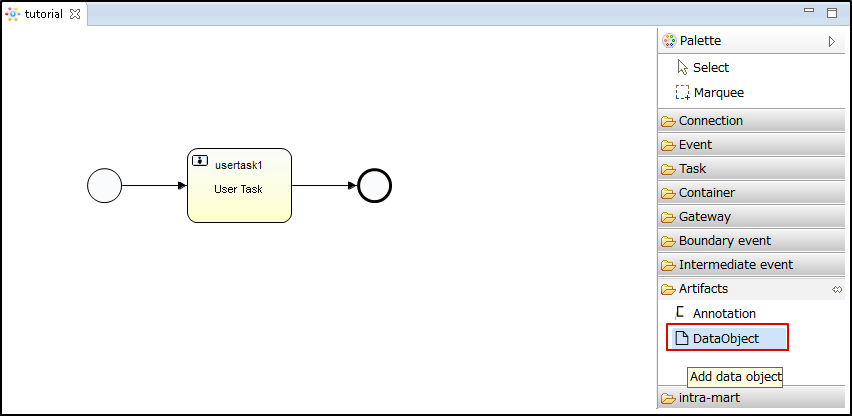Viewport: 852px width, 416px height.
Task: Expand the Event palette drawer
Action: pyautogui.click(x=752, y=144)
